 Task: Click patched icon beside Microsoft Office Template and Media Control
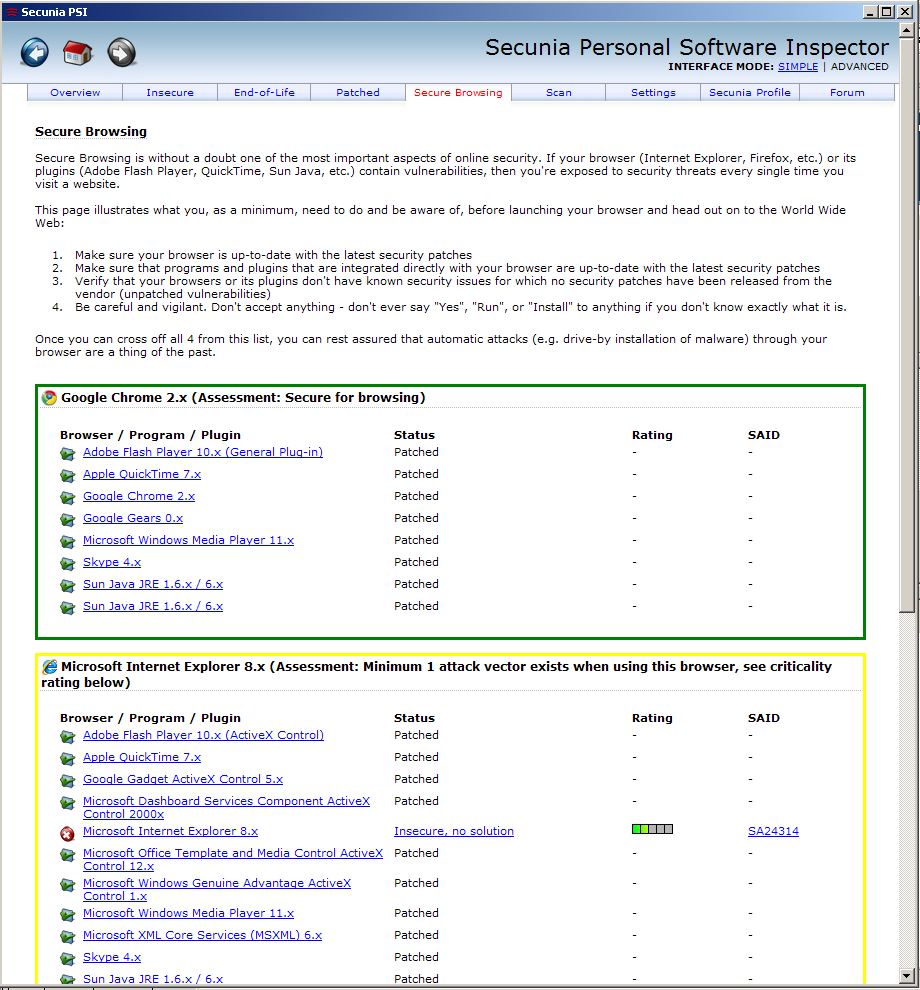pos(68,855)
